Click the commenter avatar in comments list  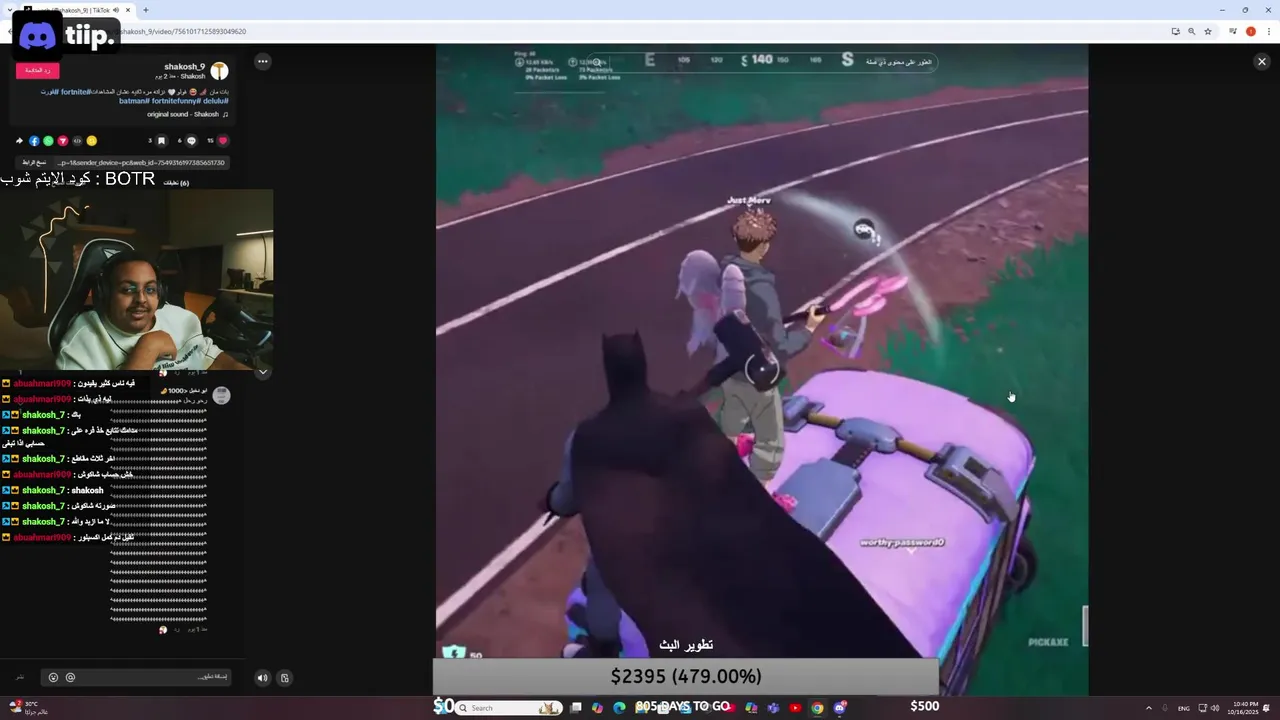tap(222, 396)
